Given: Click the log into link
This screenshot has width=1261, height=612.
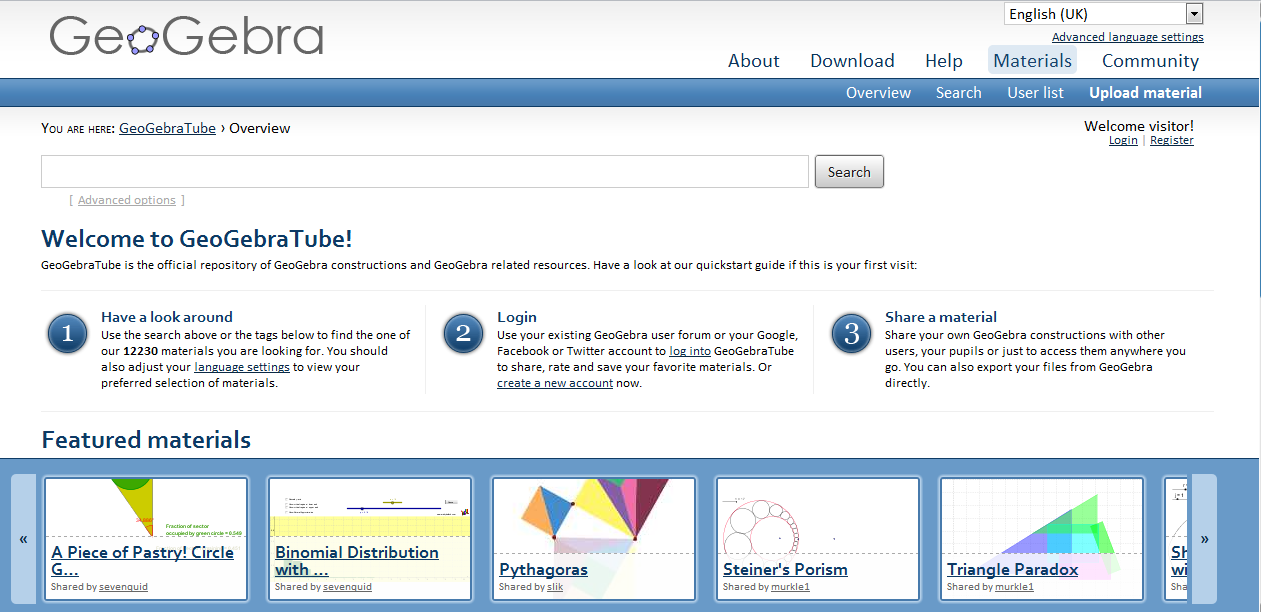Looking at the screenshot, I should coord(690,351).
